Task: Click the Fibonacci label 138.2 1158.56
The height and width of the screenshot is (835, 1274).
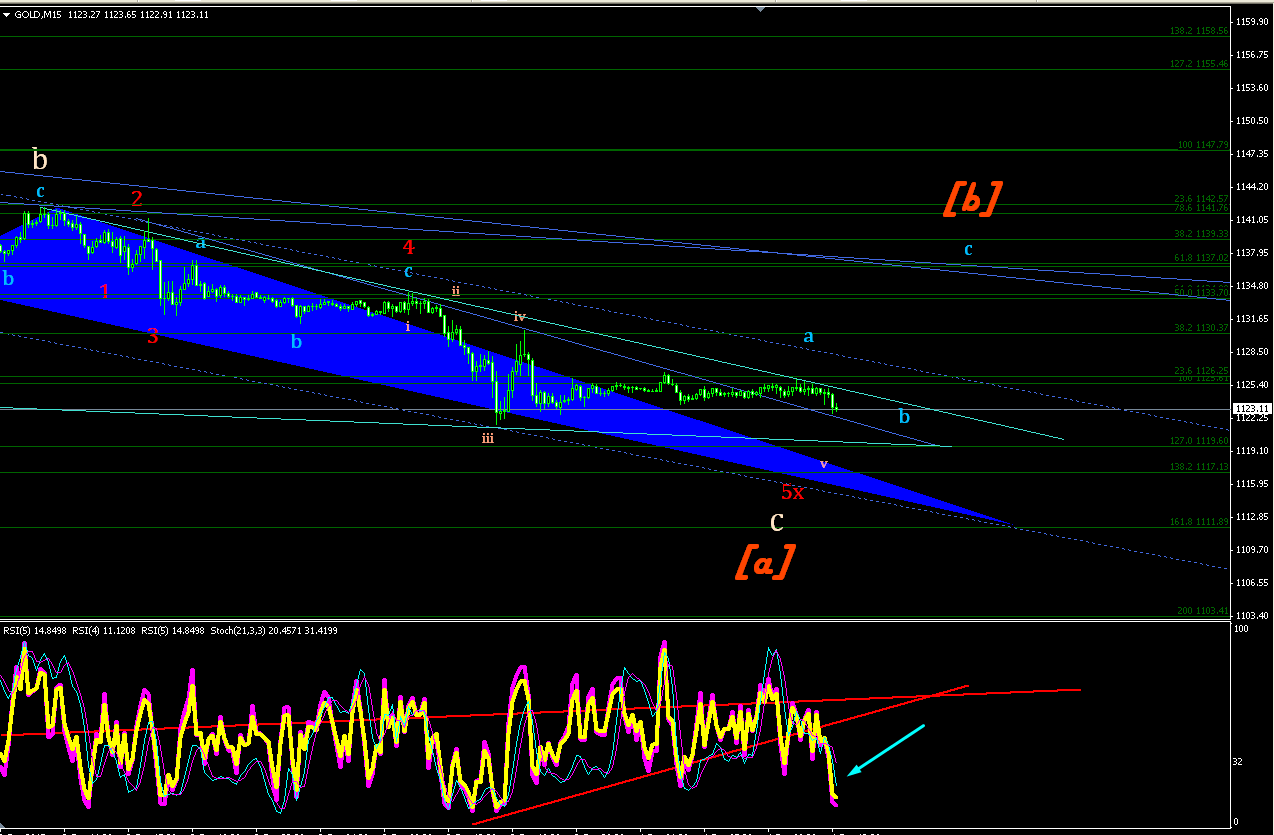Action: click(1198, 31)
